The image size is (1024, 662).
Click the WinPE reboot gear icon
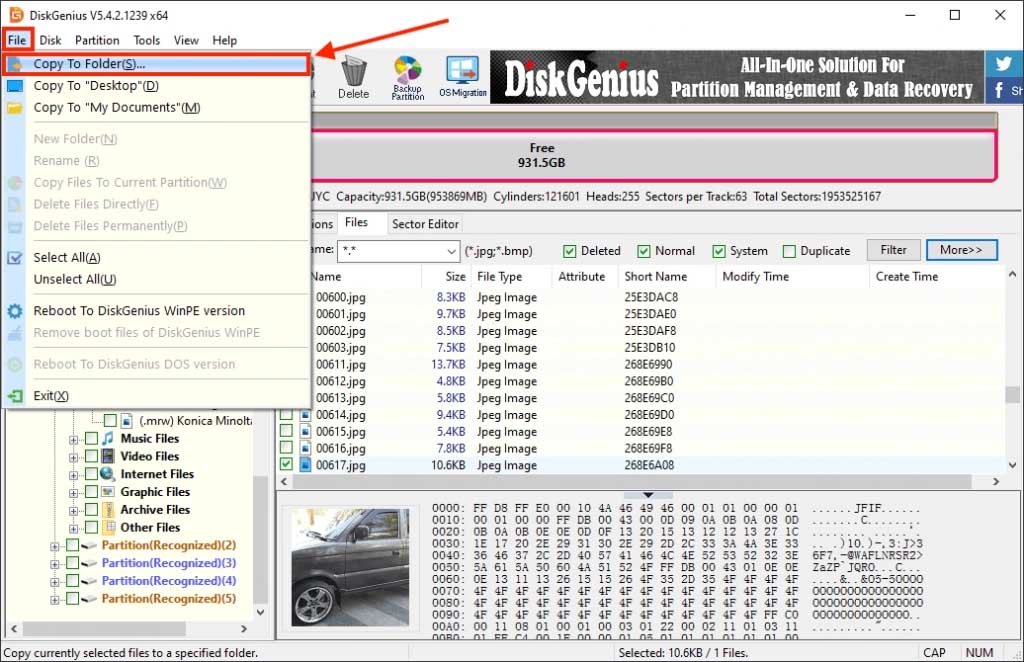tap(14, 311)
